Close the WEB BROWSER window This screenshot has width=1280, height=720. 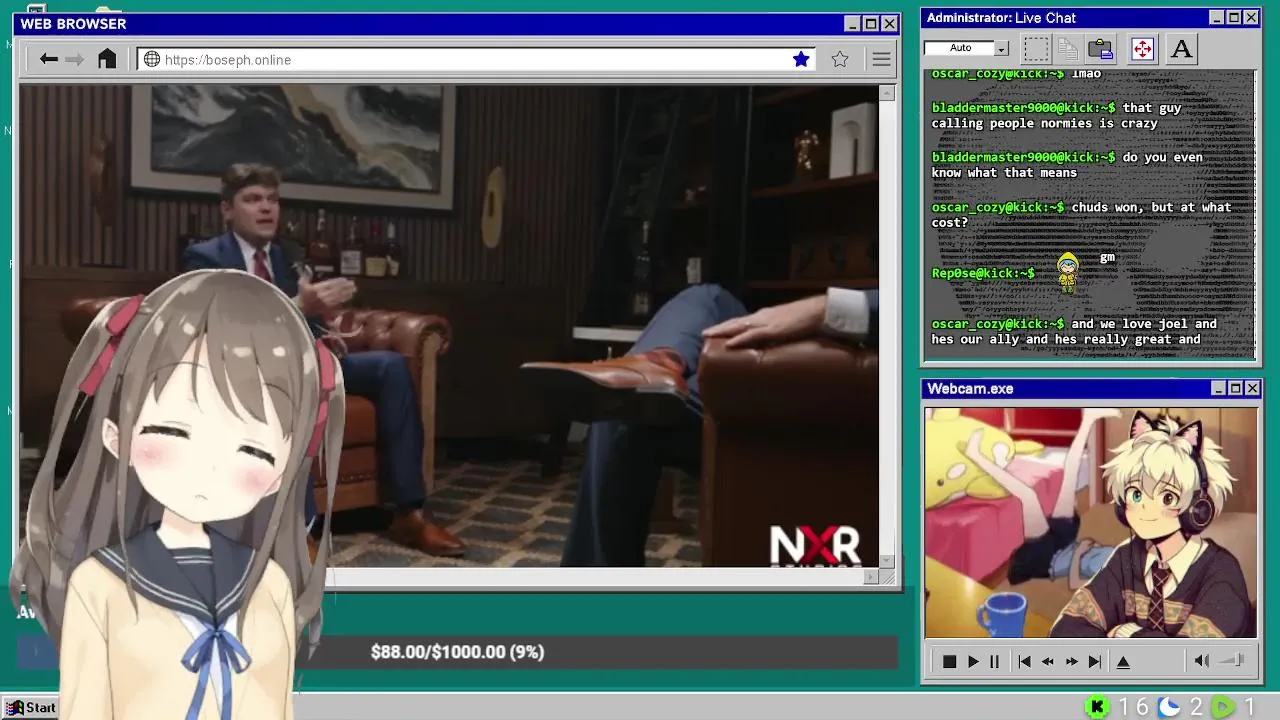[889, 24]
